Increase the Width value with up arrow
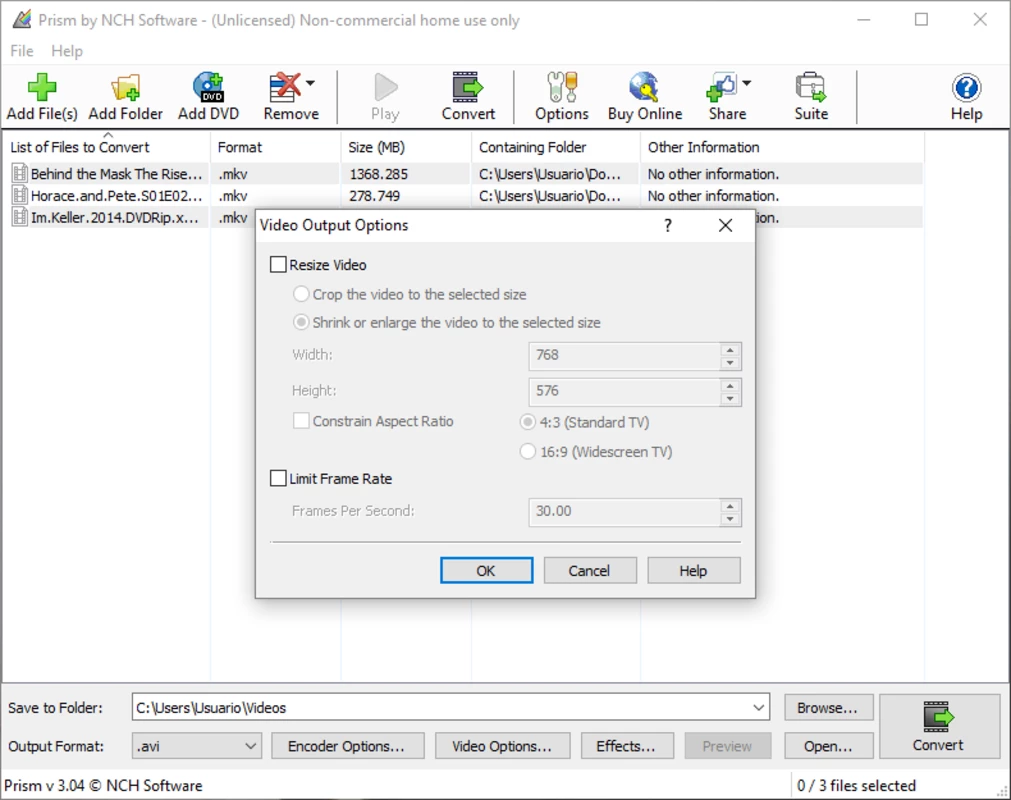 coord(730,350)
